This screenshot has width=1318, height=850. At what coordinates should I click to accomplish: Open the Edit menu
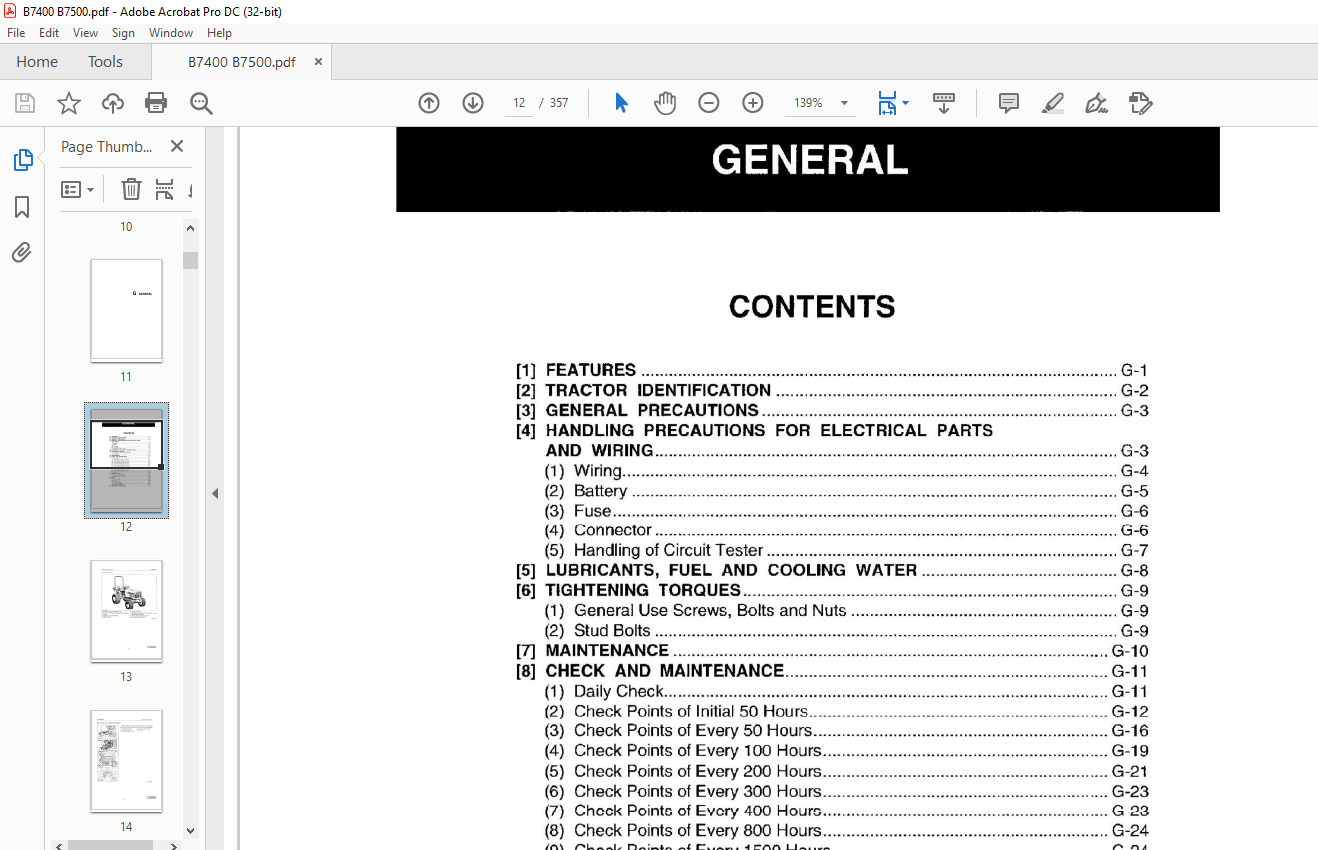point(49,33)
